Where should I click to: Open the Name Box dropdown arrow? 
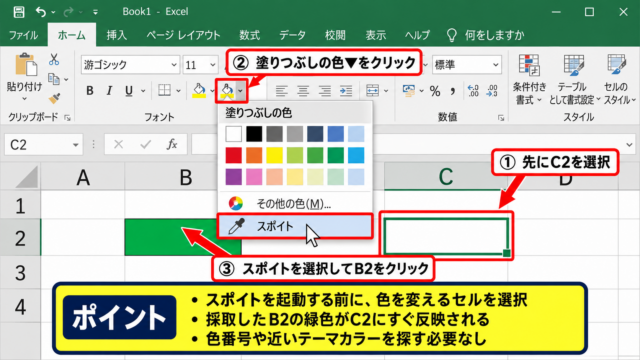coord(76,145)
